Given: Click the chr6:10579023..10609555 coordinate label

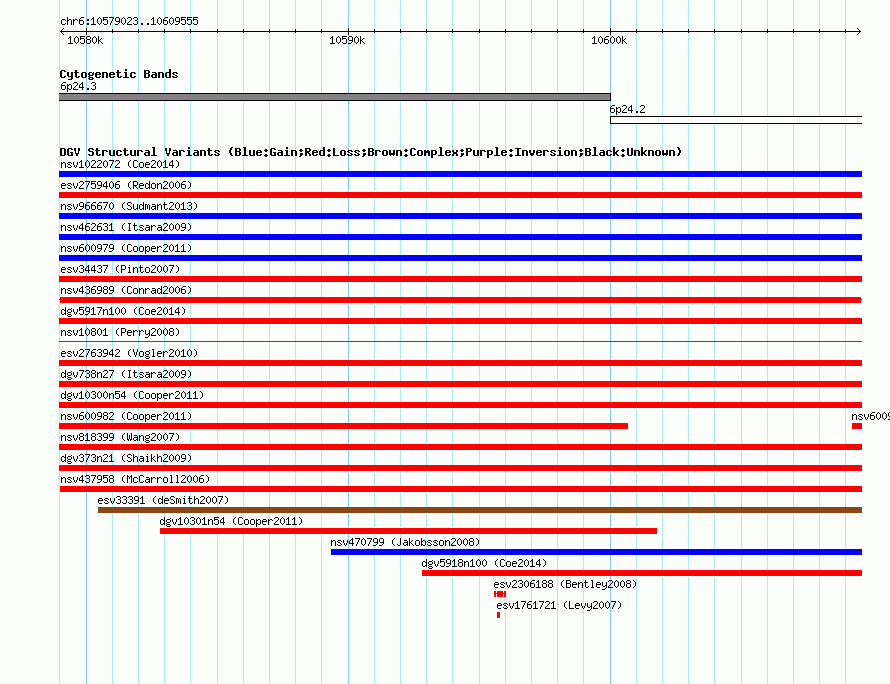Looking at the screenshot, I should coord(129,21).
